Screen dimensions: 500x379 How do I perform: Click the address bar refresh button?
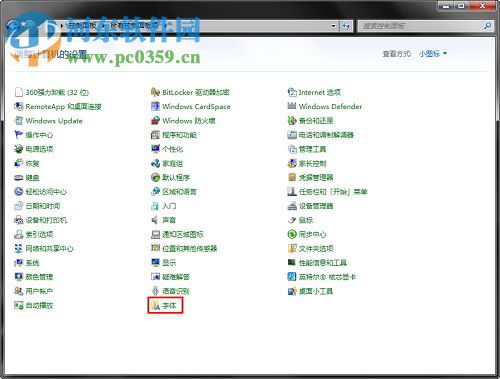tap(346, 26)
